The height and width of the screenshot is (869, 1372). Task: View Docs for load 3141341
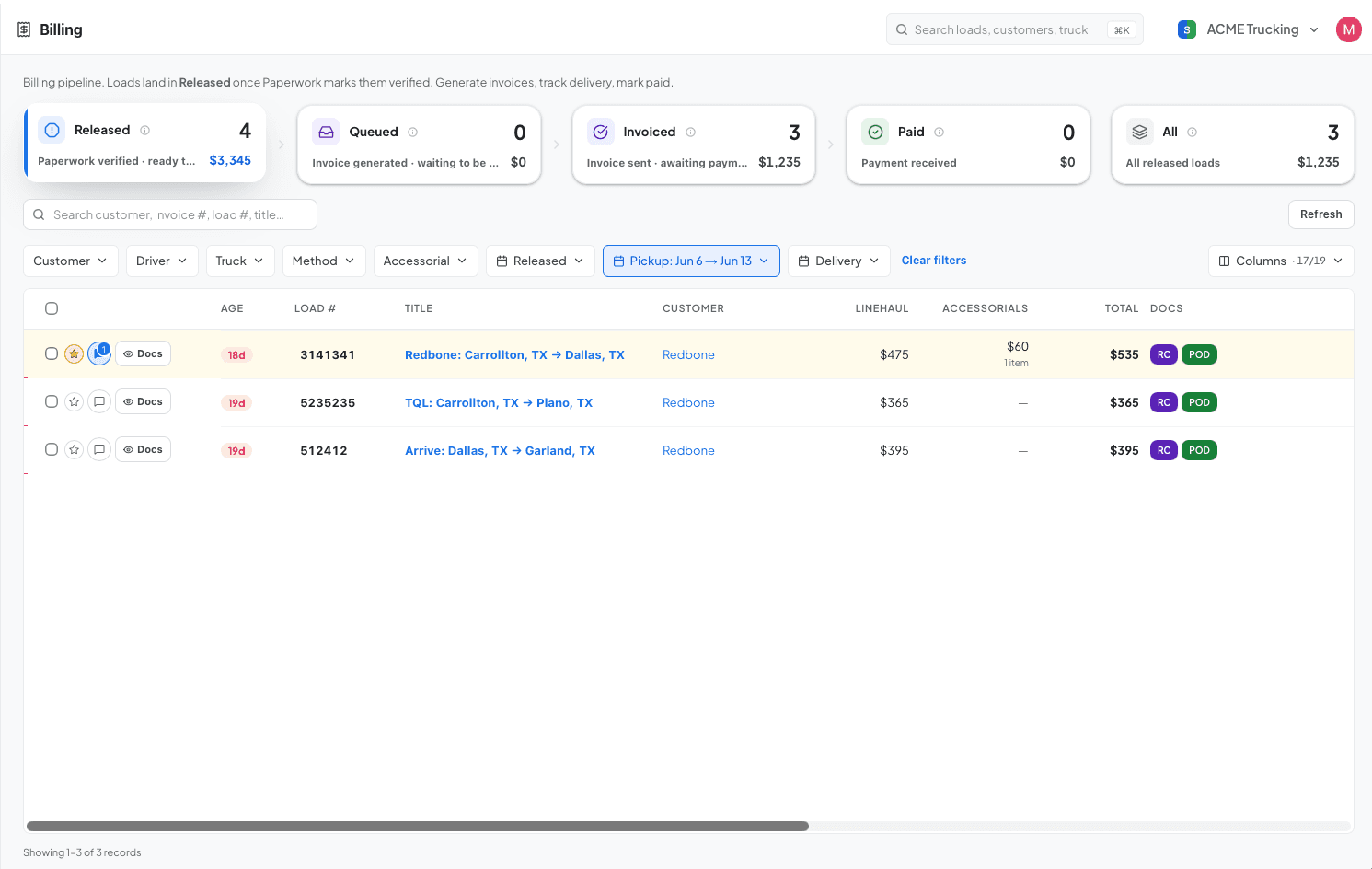pyautogui.click(x=143, y=353)
